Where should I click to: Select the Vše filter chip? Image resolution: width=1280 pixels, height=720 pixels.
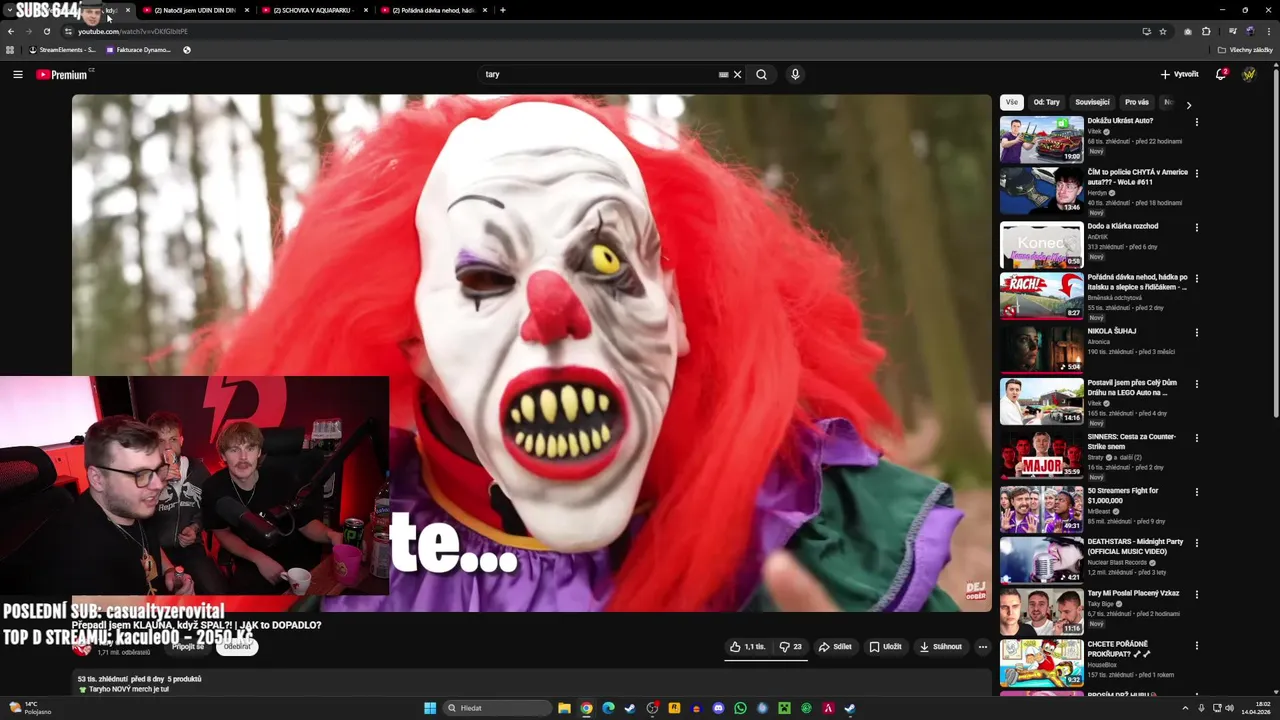1012,102
